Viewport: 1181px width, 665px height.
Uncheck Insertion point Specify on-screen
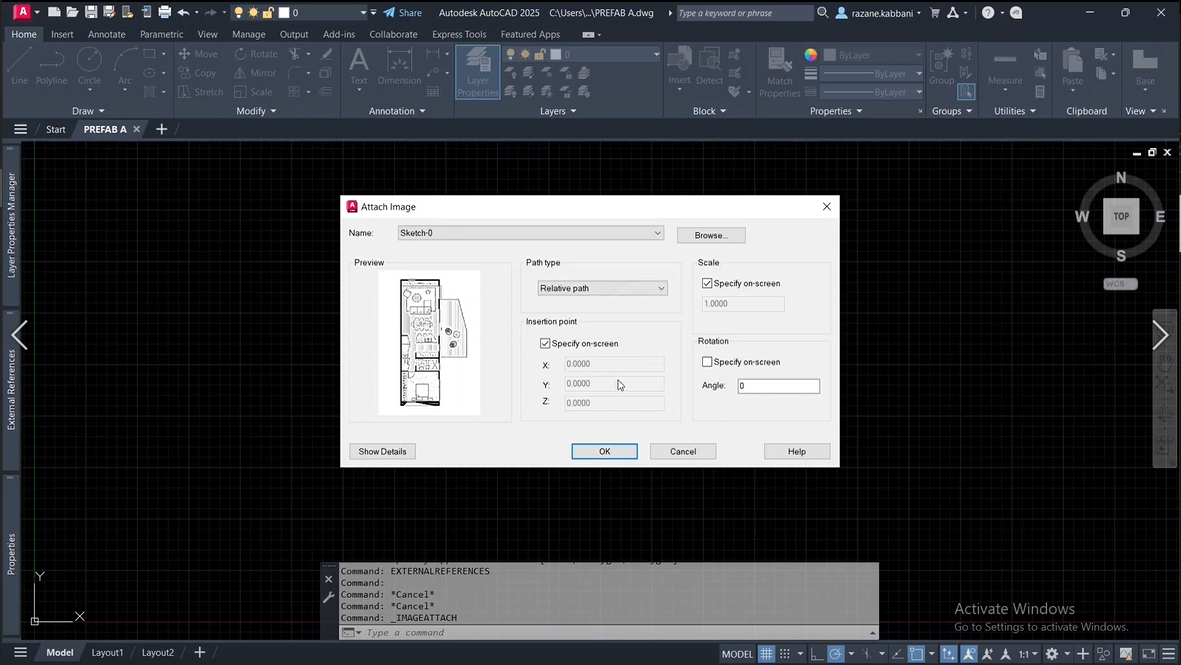coord(545,344)
